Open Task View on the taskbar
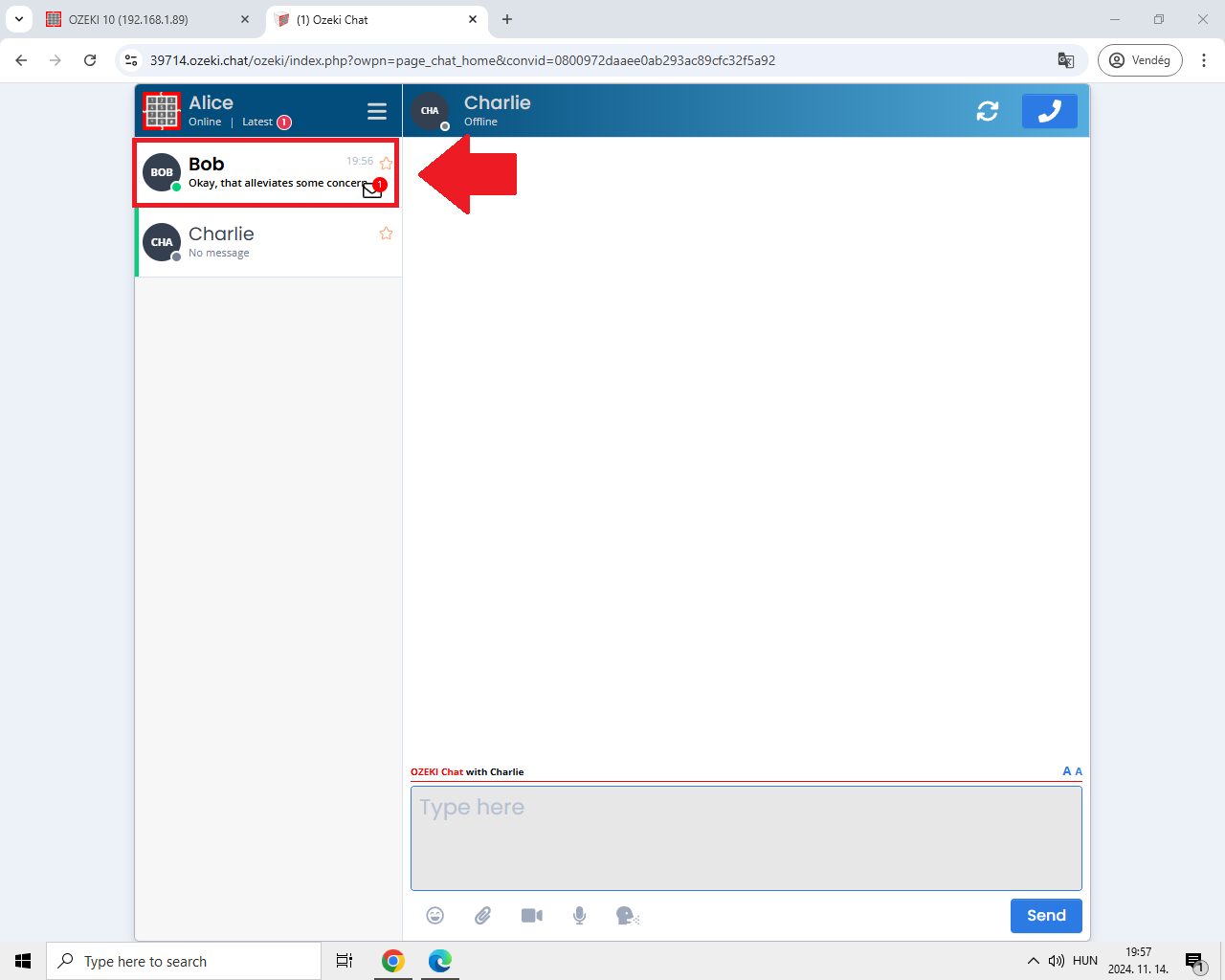The image size is (1225, 980). tap(345, 961)
